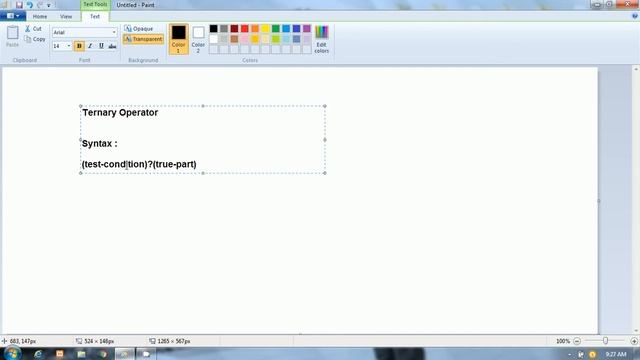Pick the gray palette swatch
The width and height of the screenshot is (640, 360).
tap(224, 29)
